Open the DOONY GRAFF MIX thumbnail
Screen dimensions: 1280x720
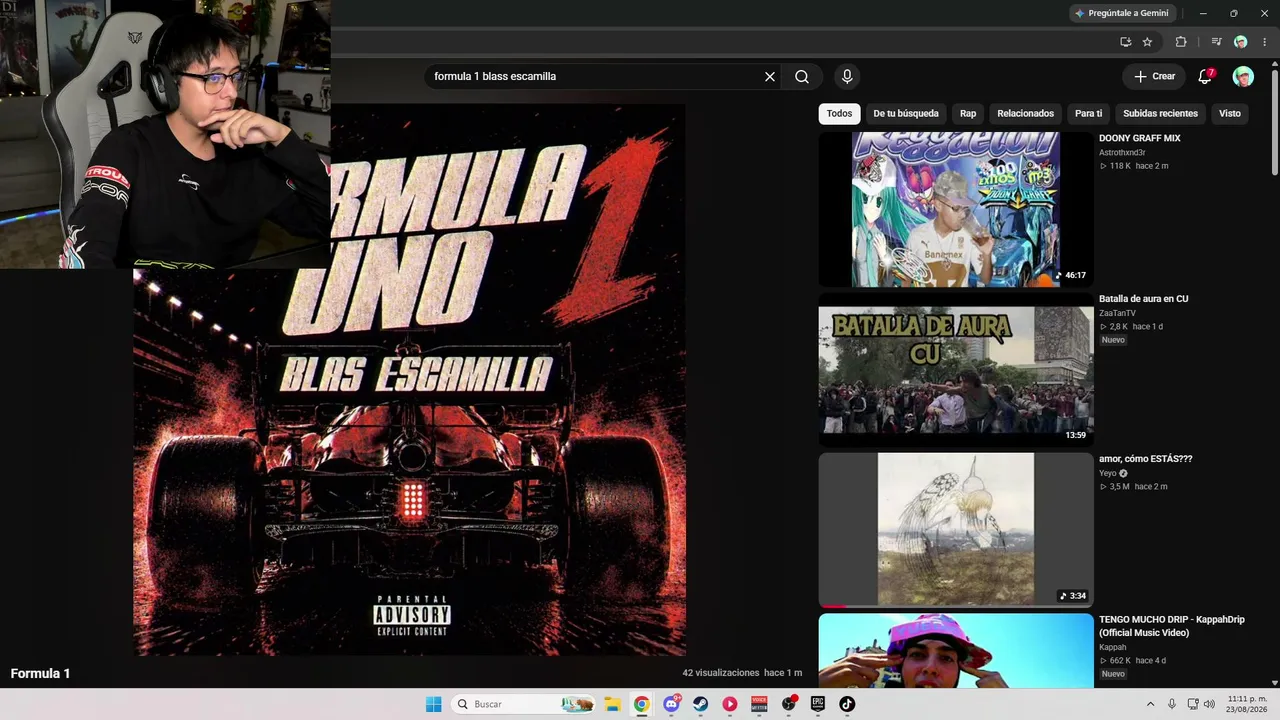tap(956, 210)
